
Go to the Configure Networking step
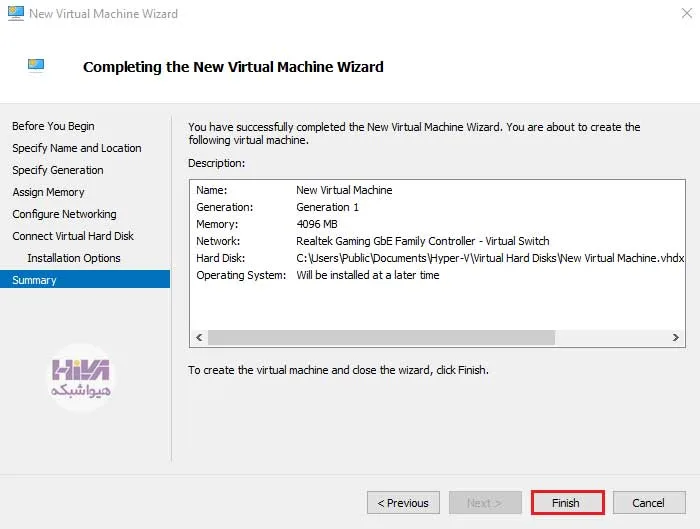point(64,214)
